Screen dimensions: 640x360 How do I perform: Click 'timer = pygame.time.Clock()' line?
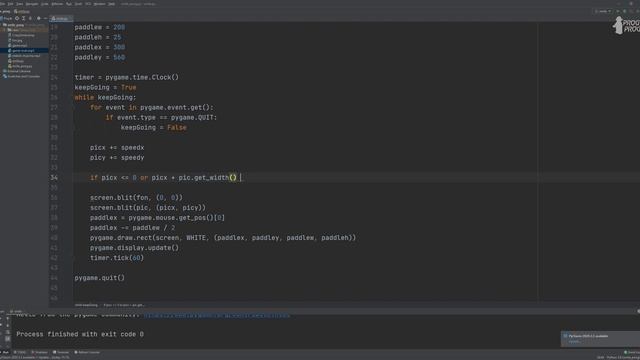tap(127, 78)
